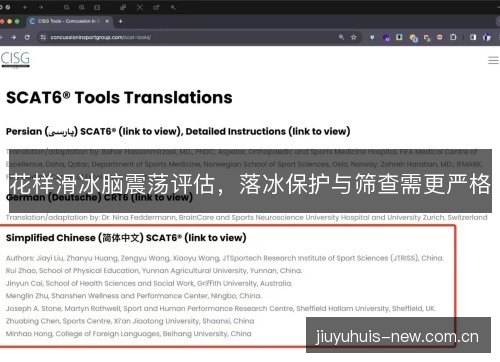Click the zoom magnifier icon in the address bar
Viewport: 500px width, 362px height.
[341, 37]
